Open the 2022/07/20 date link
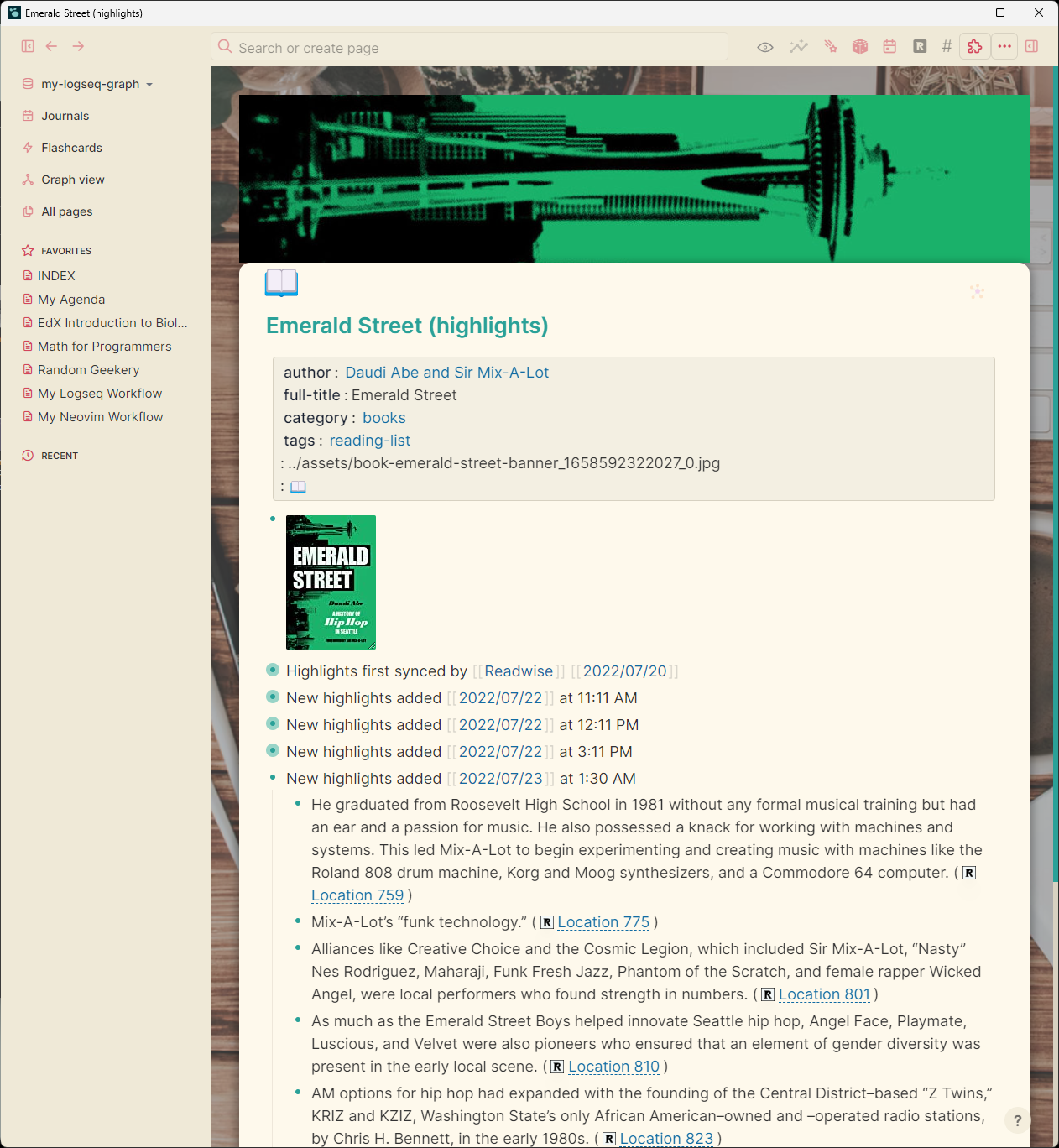Screen dimensions: 1059x1148 pyautogui.click(x=624, y=671)
